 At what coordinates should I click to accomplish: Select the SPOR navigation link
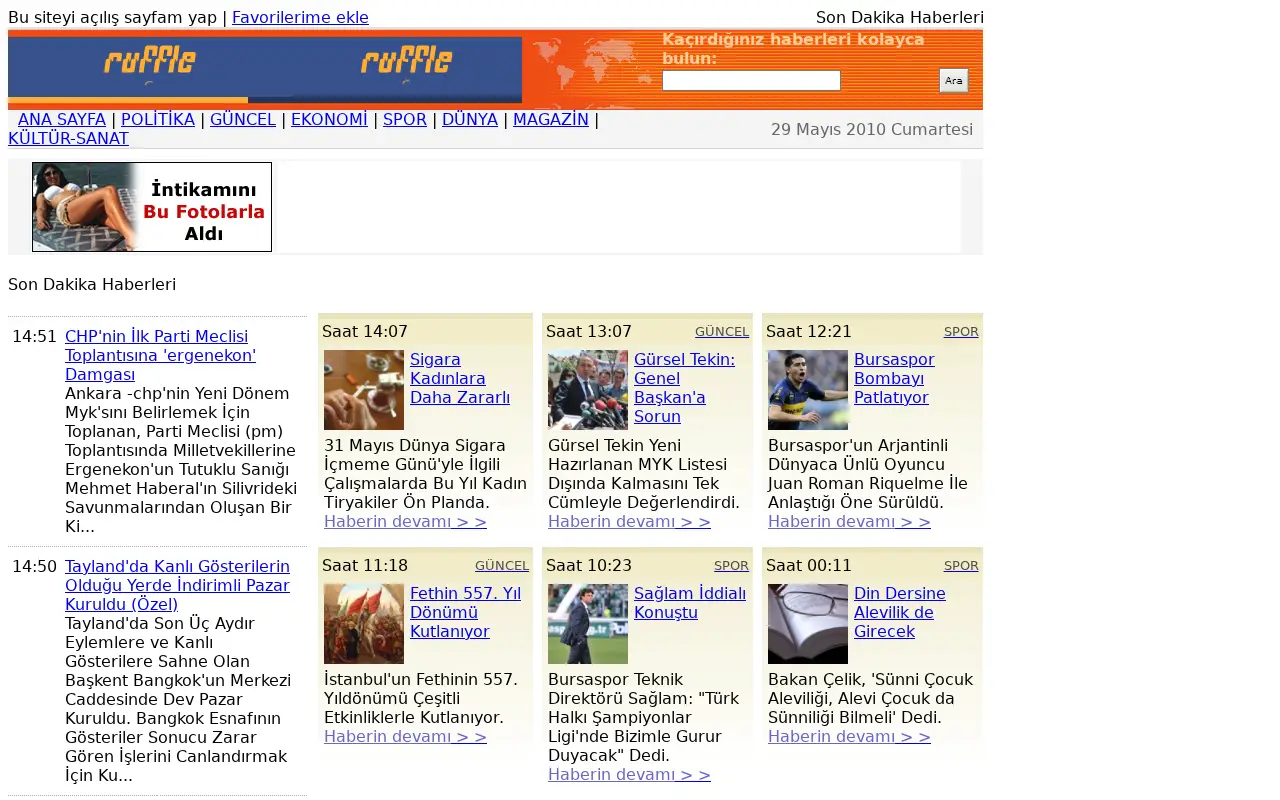405,119
